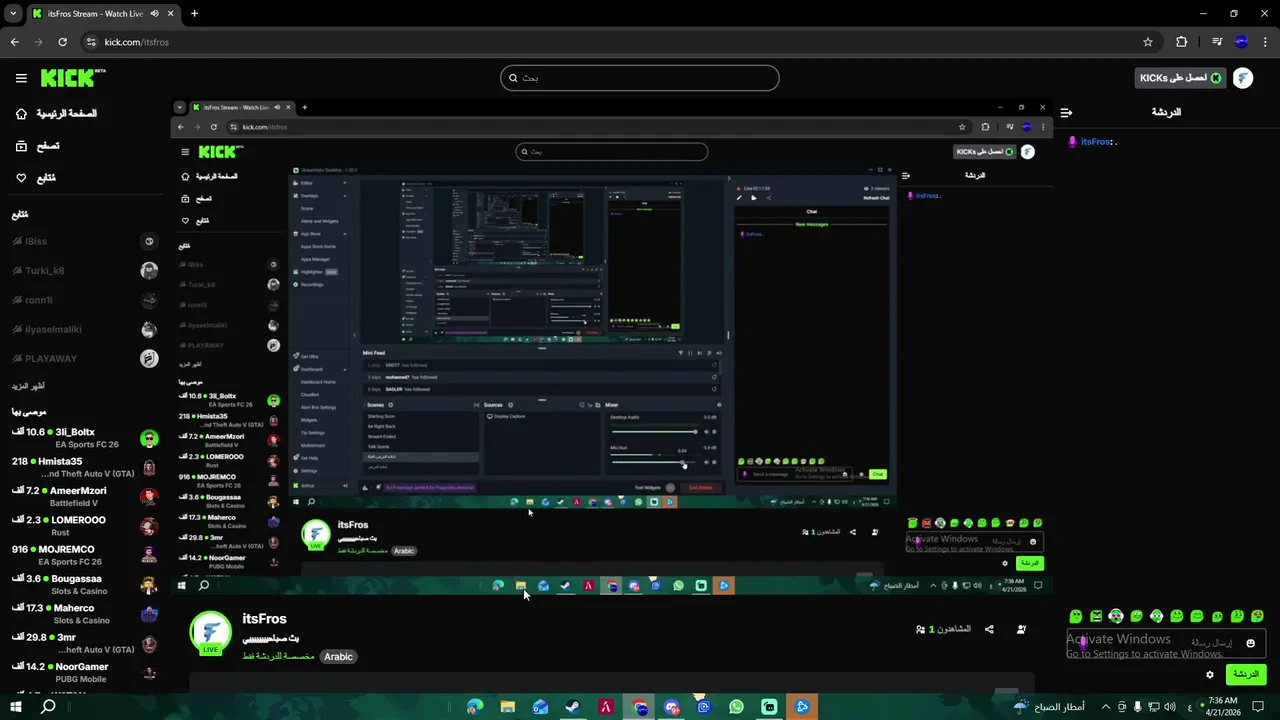The height and width of the screenshot is (720, 1280).
Task: Click the itsFros avatar with the LIVE badge under the player
Action: [210, 634]
